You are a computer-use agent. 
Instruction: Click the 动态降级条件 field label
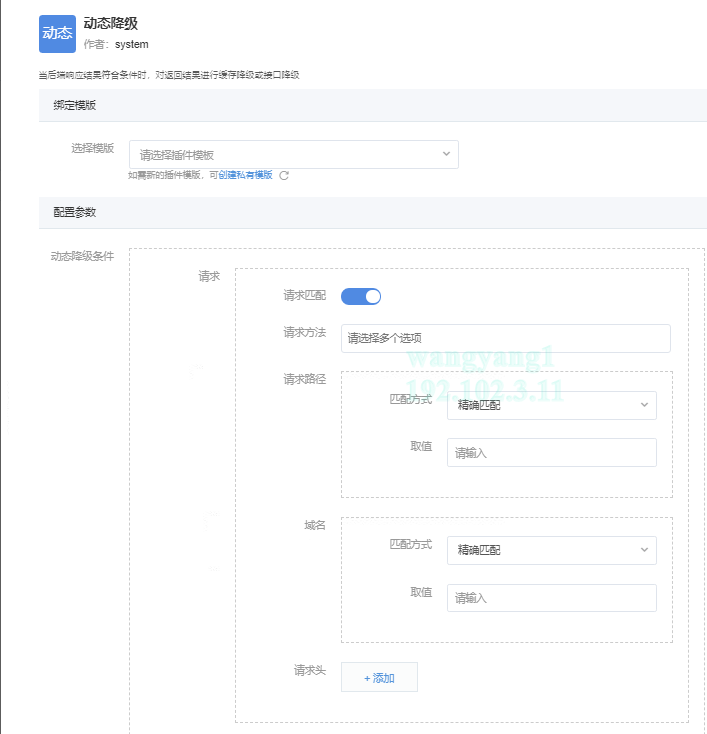click(82, 256)
